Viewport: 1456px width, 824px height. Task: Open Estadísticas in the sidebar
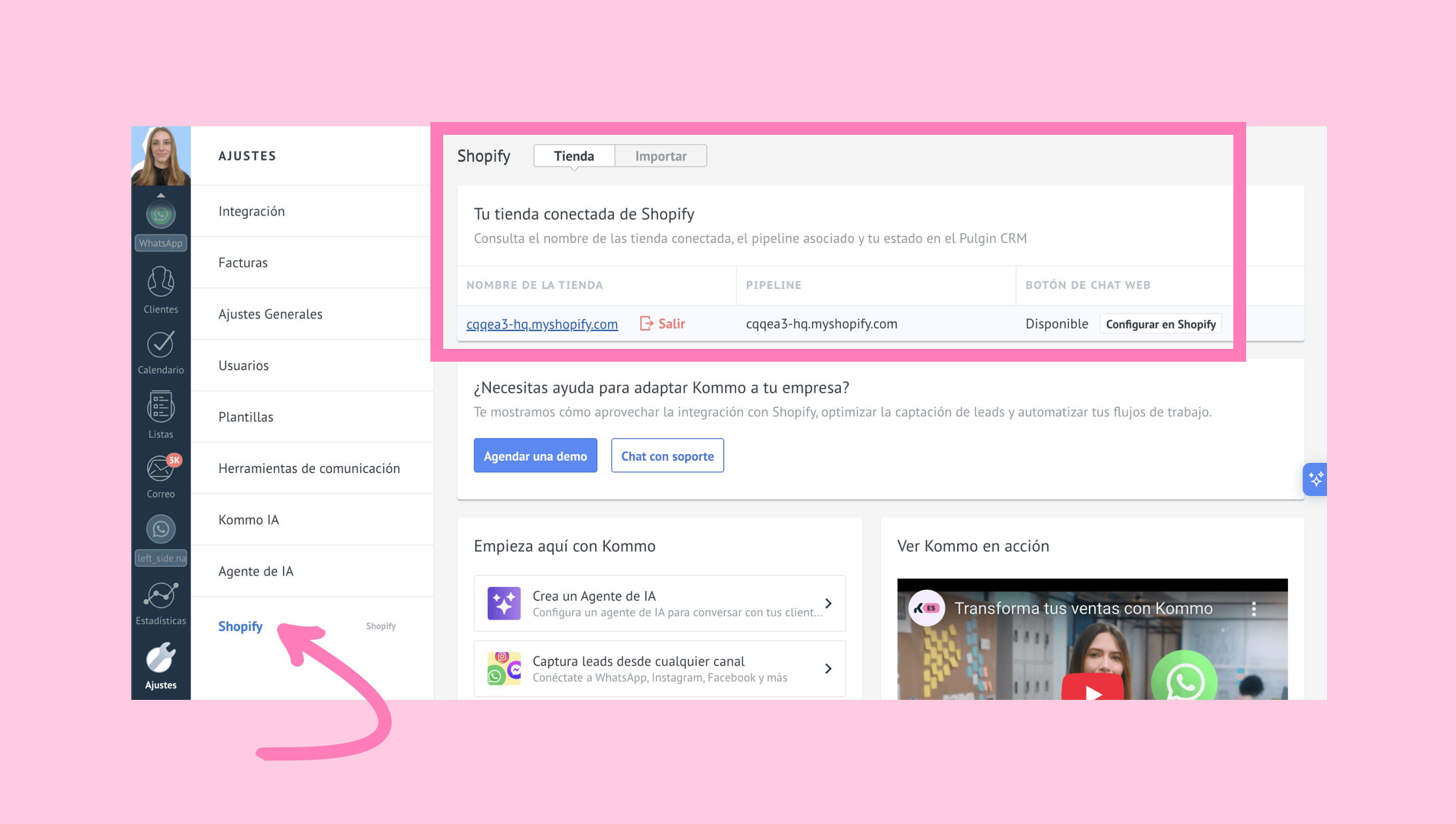click(x=161, y=604)
